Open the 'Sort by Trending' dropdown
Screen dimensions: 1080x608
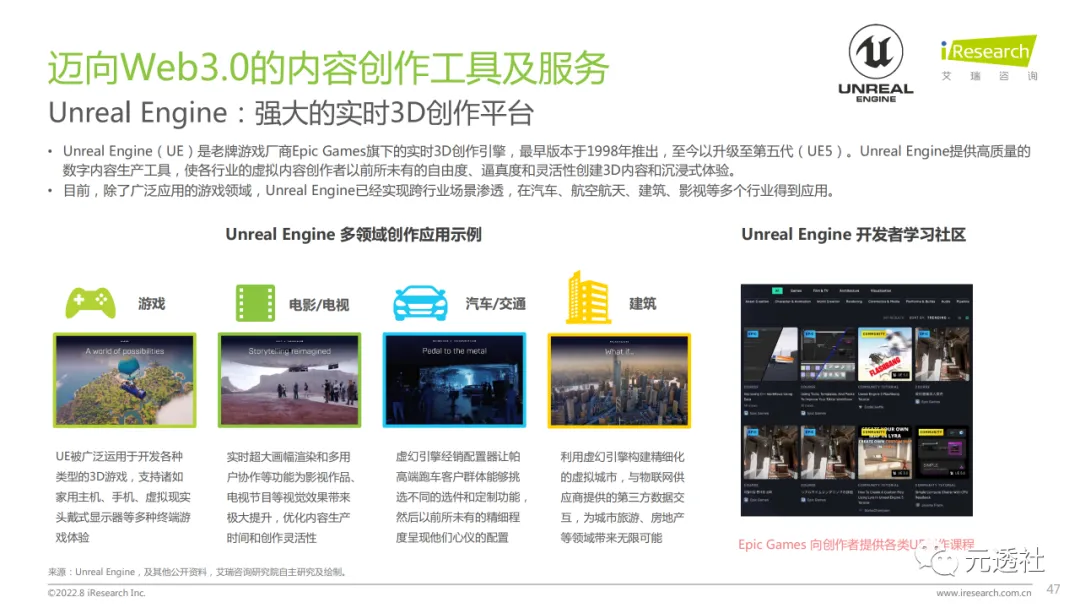929,318
